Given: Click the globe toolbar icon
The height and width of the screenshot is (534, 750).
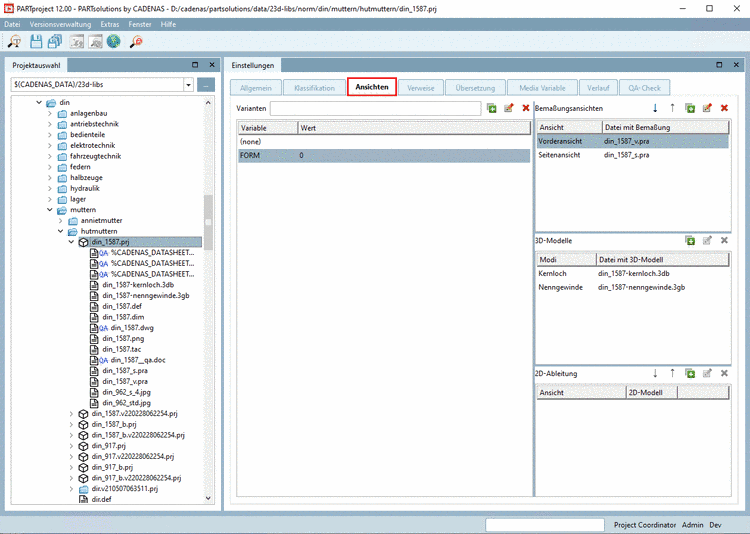Looking at the screenshot, I should (114, 42).
